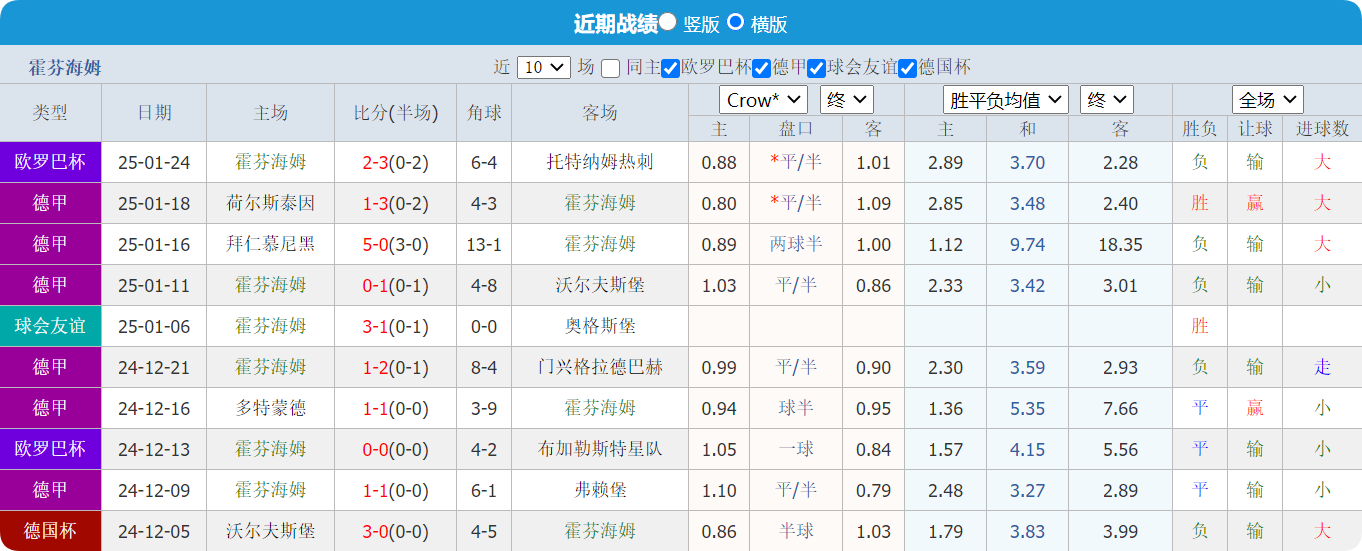The image size is (1362, 551).
Task: Open the 终 dropdown beside Crow*
Action: (x=846, y=100)
